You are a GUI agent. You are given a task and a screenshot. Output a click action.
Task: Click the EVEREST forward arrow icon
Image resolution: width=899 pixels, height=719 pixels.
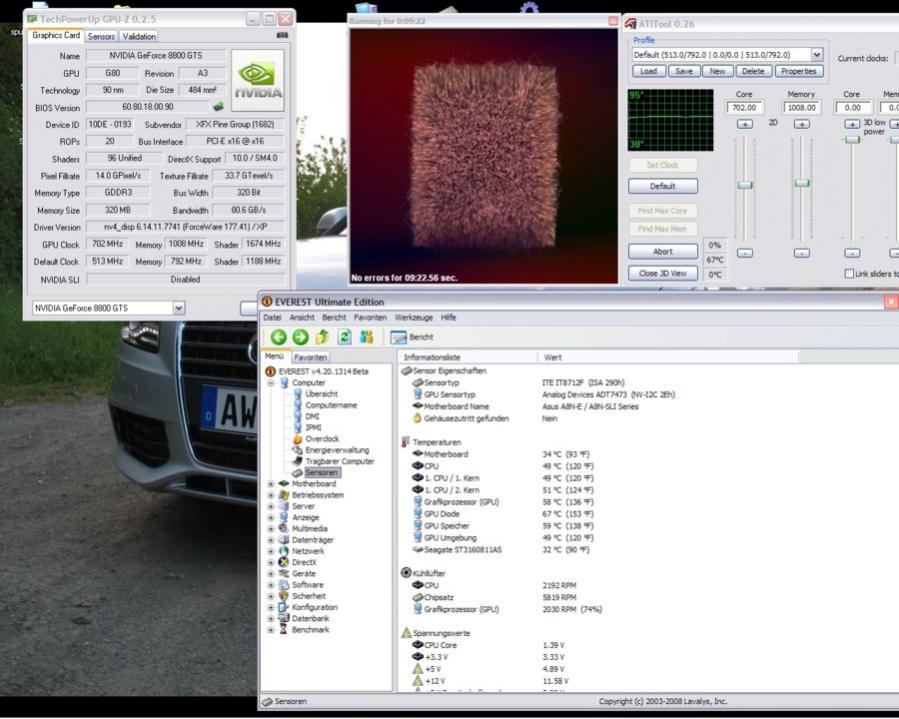[x=300, y=337]
